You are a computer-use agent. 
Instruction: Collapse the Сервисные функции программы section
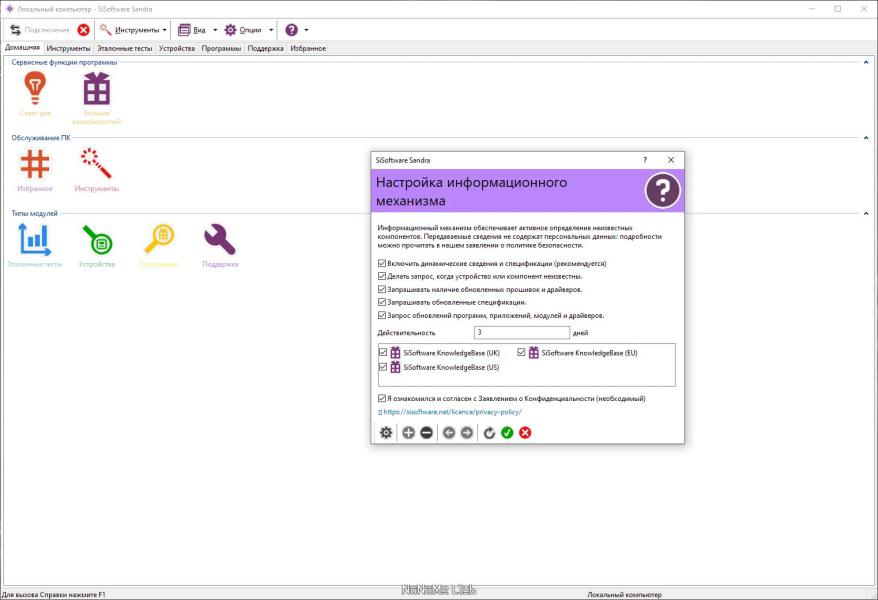866,63
